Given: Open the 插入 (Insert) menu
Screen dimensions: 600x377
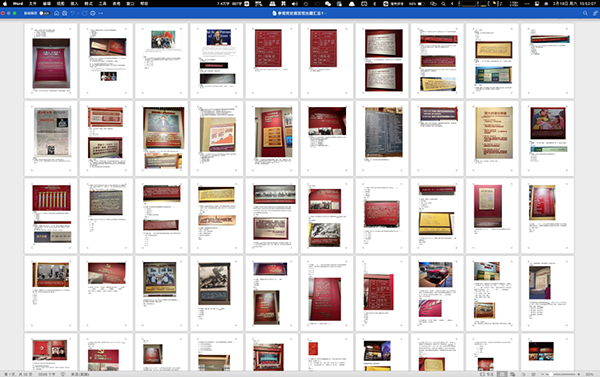Looking at the screenshot, I should (74, 3).
